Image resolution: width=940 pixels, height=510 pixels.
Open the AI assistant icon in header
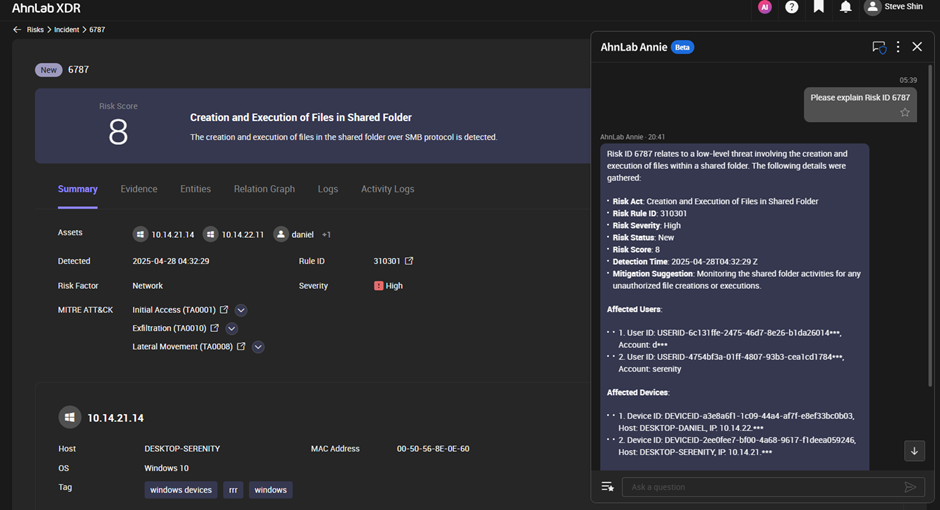[x=764, y=7]
